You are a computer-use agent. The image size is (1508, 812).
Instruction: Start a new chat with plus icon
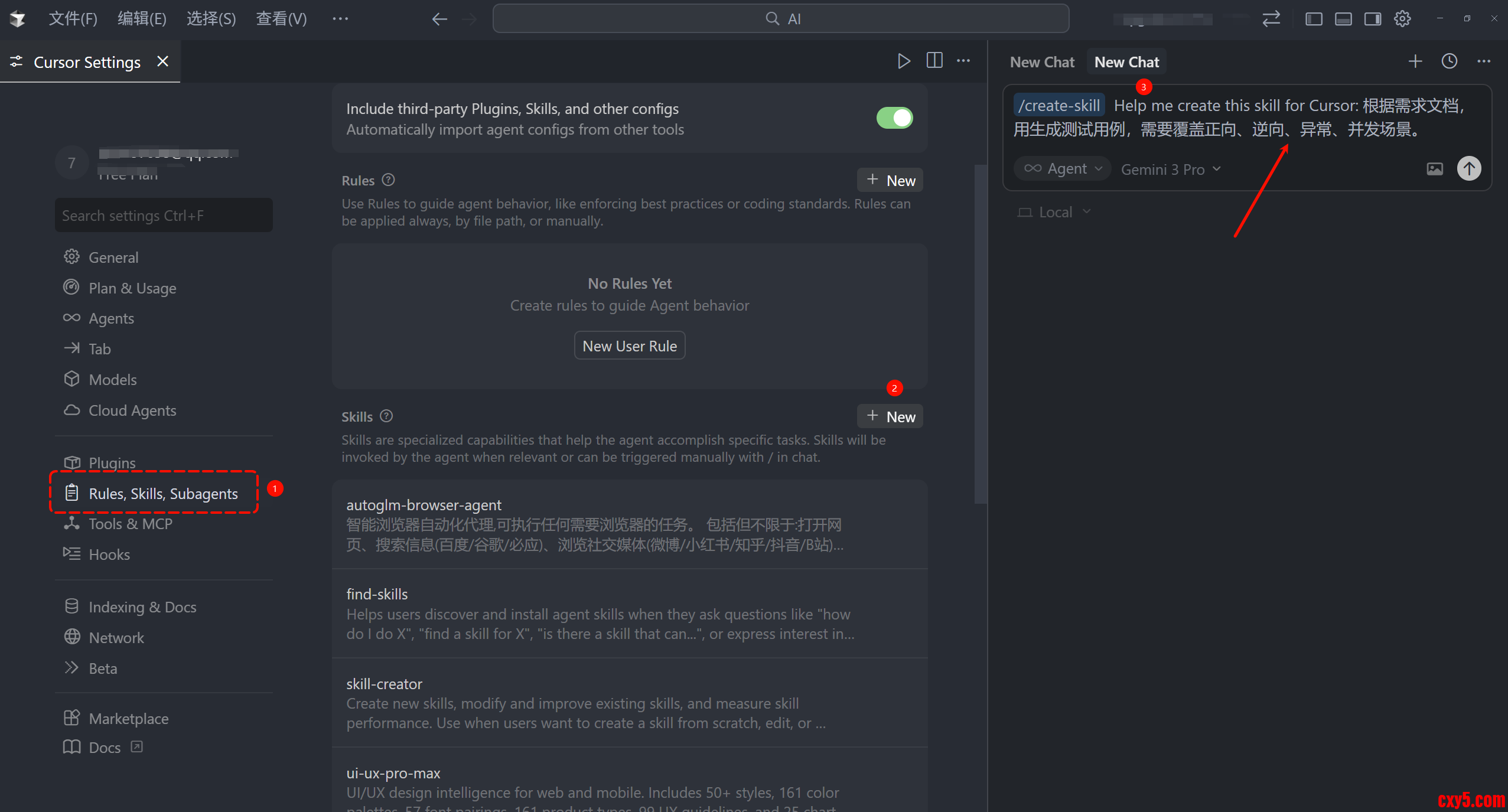click(x=1415, y=61)
